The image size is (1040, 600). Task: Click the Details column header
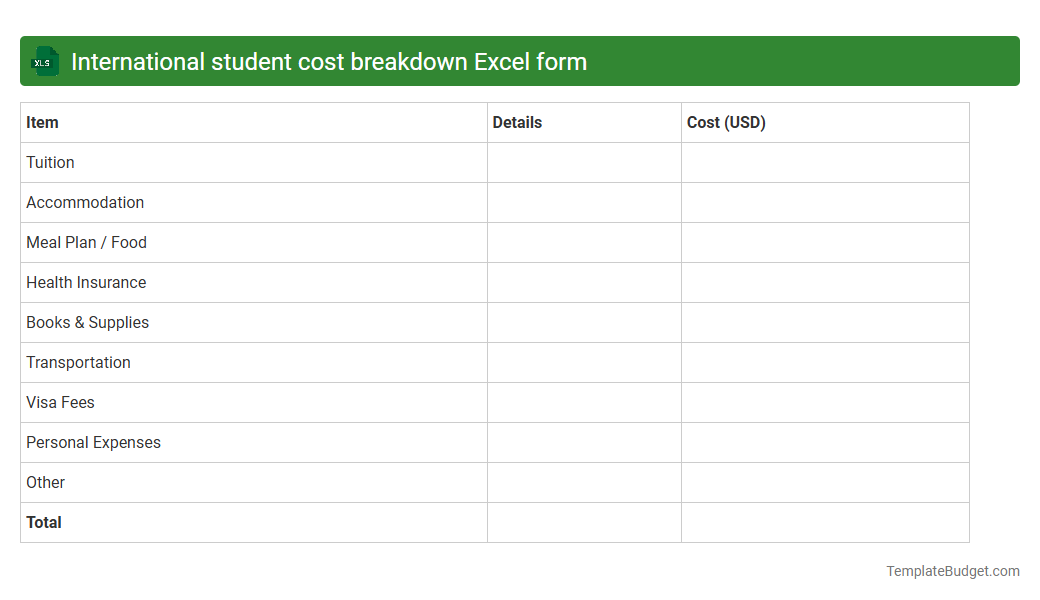tap(516, 122)
